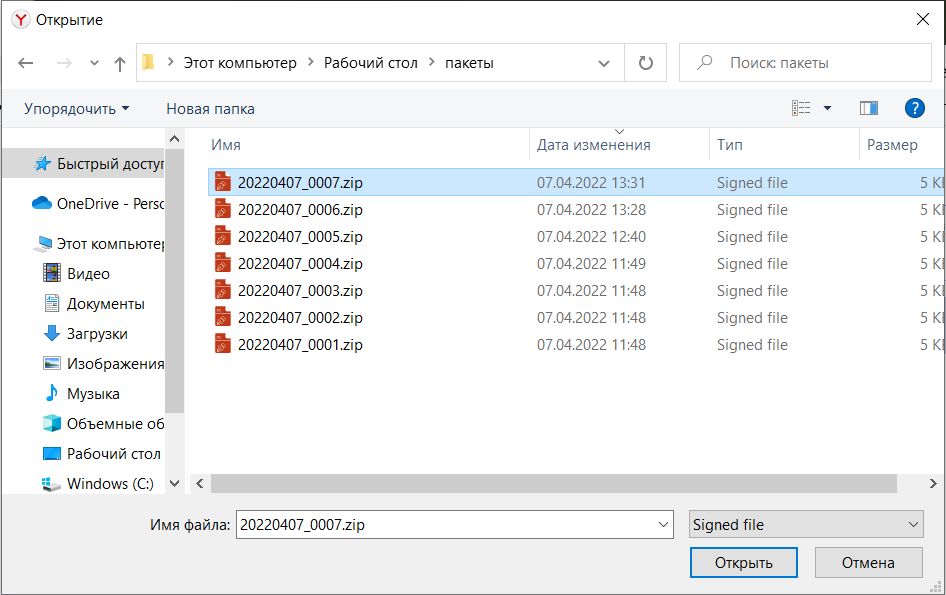Open Windows (C:) drive
This screenshot has width=946, height=595.
coord(110,483)
